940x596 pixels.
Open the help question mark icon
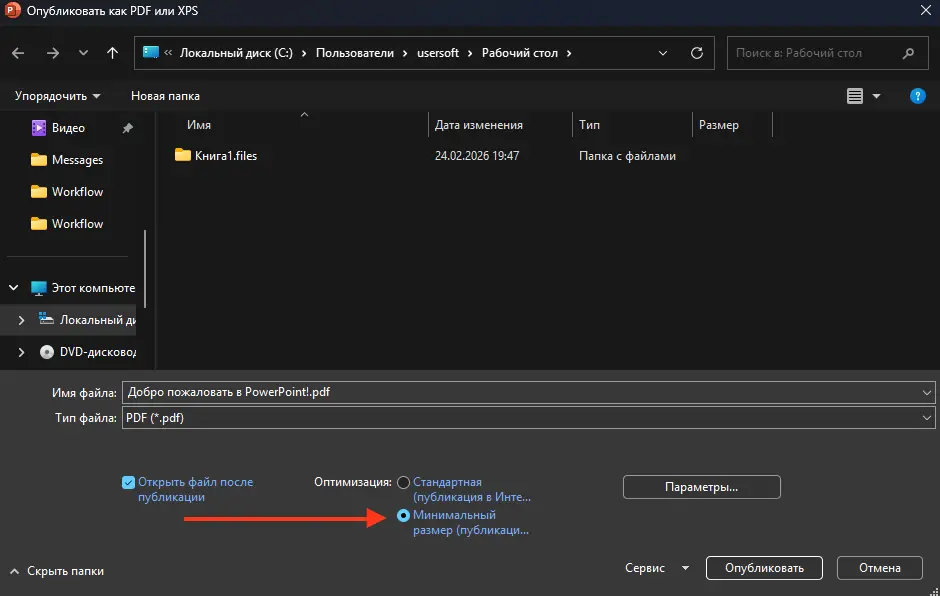917,96
